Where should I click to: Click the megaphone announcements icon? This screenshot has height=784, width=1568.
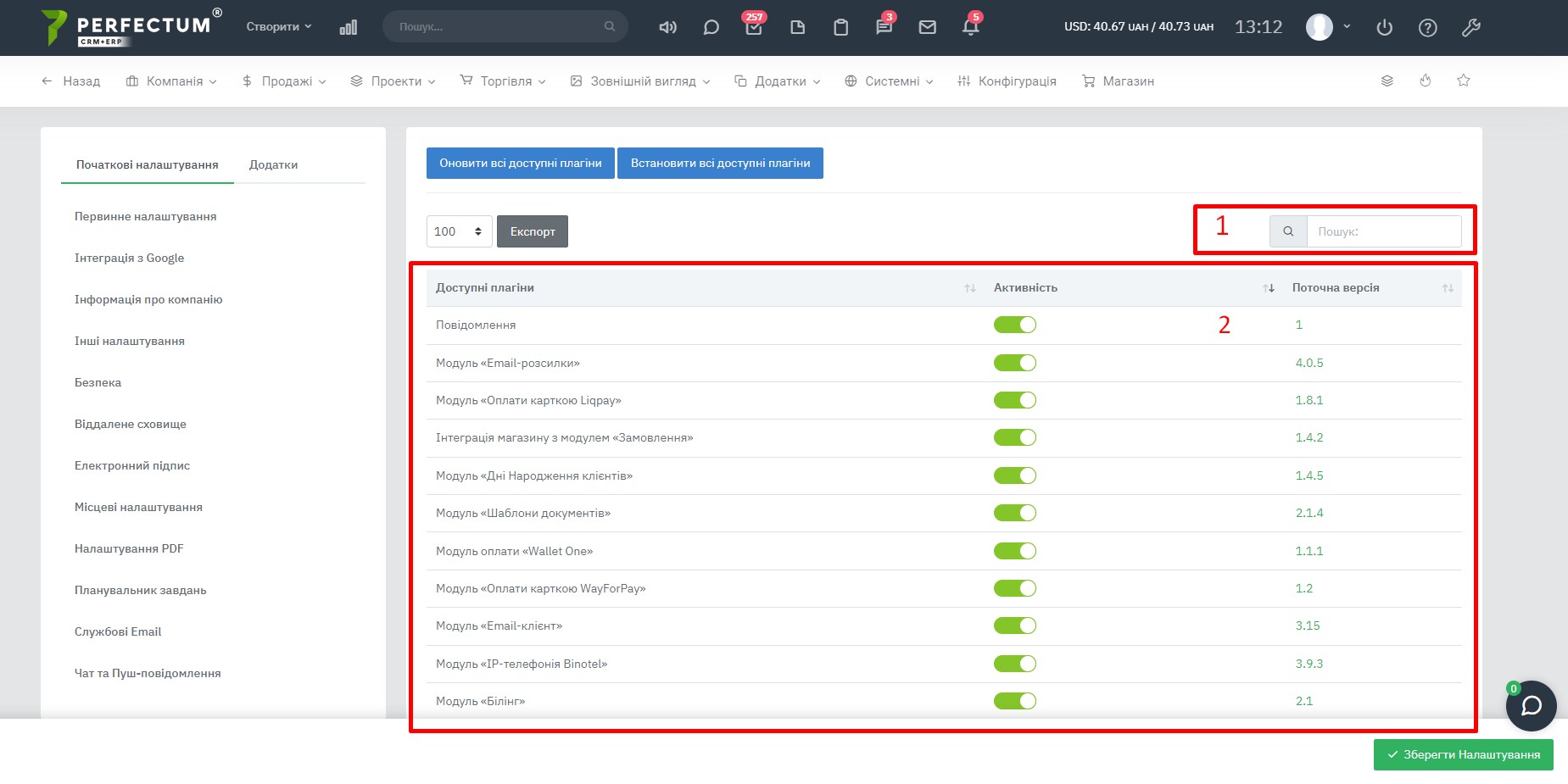[x=667, y=27]
